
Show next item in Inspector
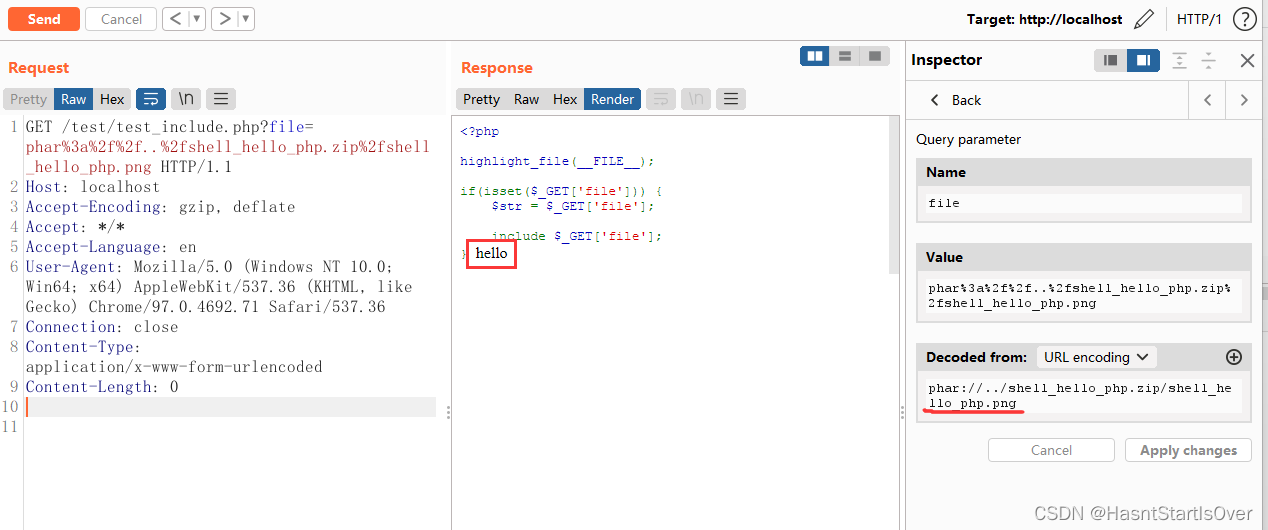1243,100
